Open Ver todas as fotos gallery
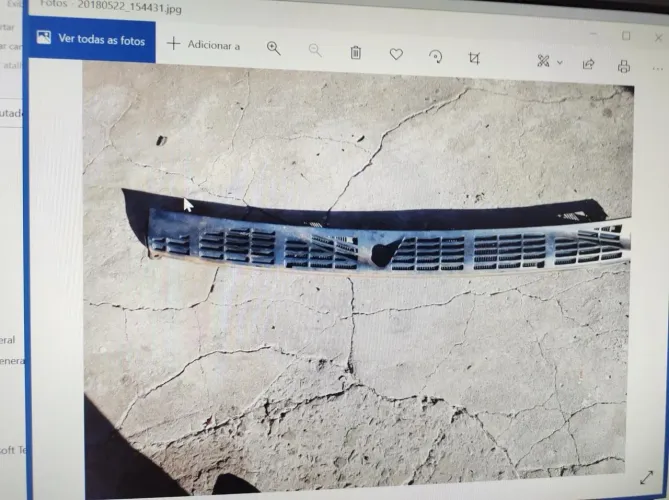Screen dimensions: 669x500 [x=90, y=39]
